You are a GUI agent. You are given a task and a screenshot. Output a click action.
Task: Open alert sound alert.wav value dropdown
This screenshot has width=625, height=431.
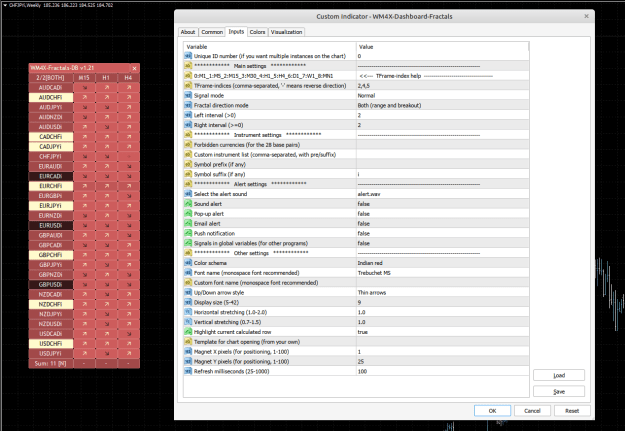(442, 194)
